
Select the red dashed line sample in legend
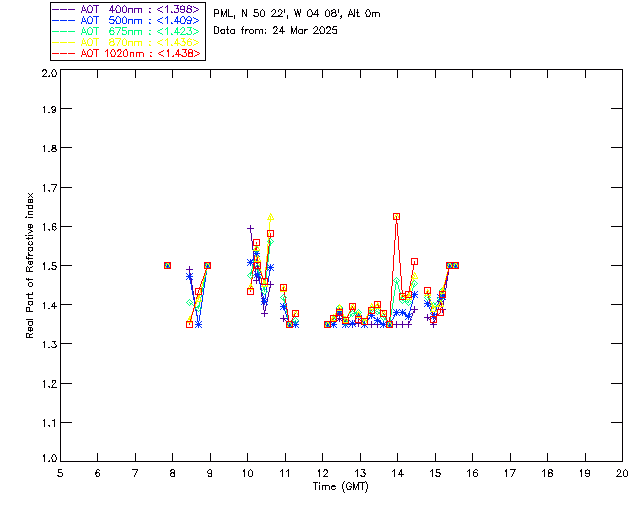[64, 53]
